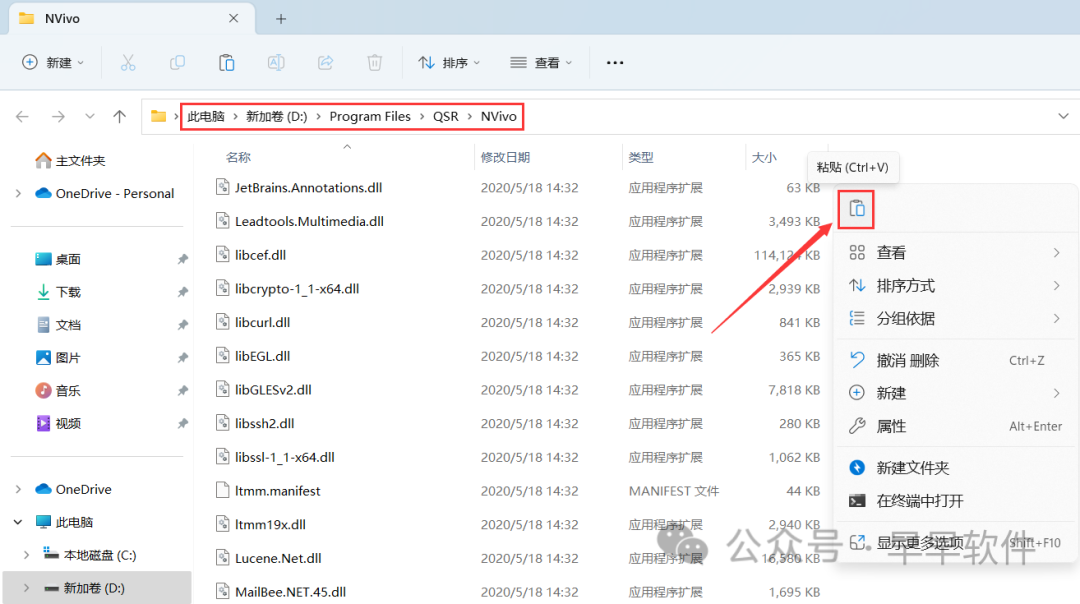Screen dimensions: 1080x604
Task: Click Program Files in address breadcrumb
Action: click(370, 116)
